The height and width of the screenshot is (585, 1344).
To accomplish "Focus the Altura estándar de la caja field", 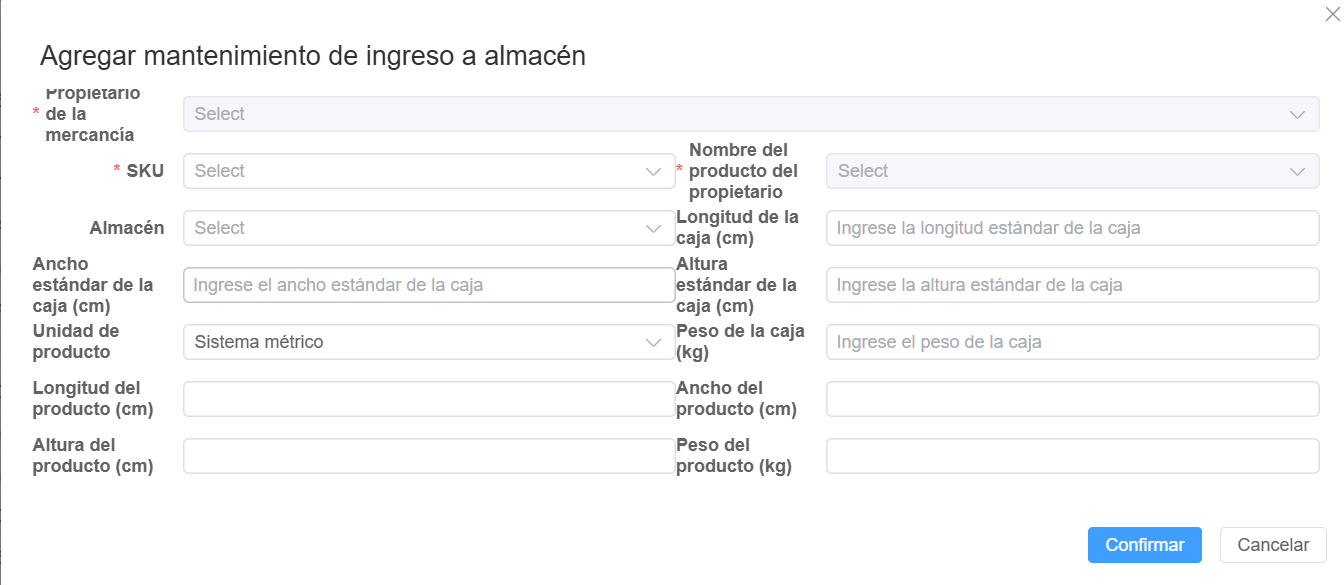I will pyautogui.click(x=1072, y=285).
